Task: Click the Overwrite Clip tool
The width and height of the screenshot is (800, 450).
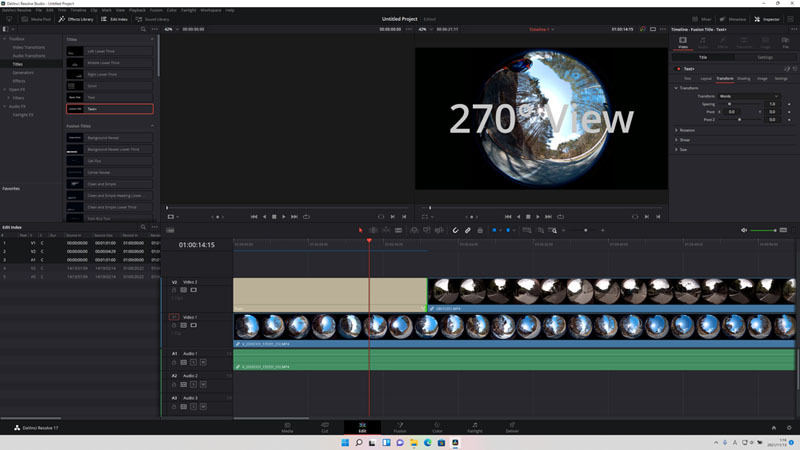Action: tap(427, 231)
